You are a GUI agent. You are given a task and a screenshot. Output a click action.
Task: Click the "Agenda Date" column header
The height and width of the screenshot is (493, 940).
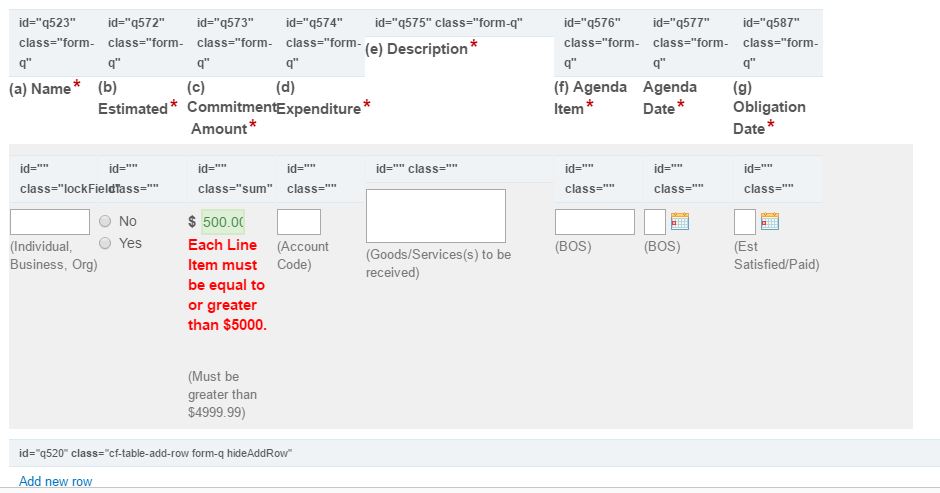point(670,98)
